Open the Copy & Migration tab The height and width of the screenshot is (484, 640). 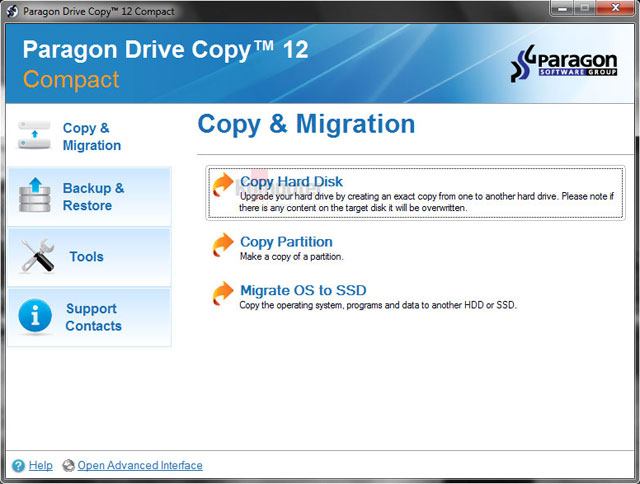pyautogui.click(x=92, y=137)
